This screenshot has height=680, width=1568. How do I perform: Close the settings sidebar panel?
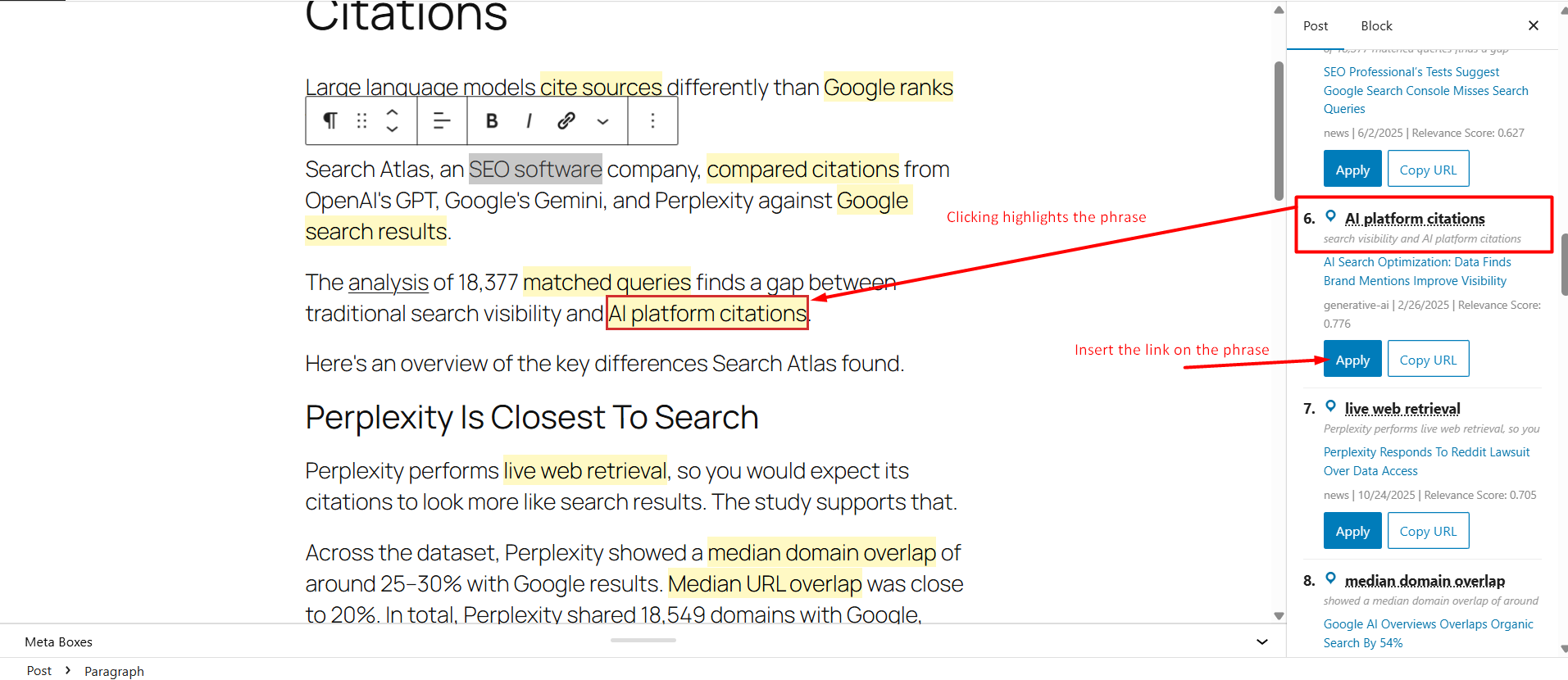click(1533, 26)
